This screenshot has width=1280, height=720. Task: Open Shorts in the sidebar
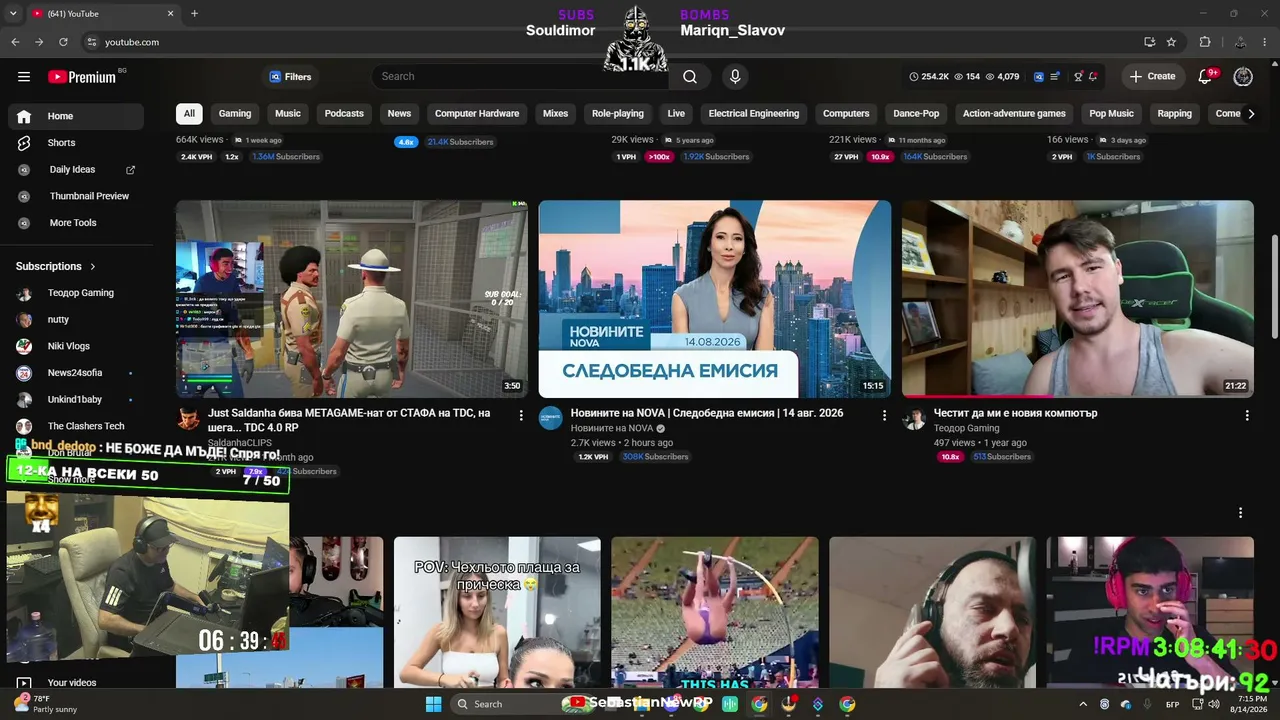76,143
